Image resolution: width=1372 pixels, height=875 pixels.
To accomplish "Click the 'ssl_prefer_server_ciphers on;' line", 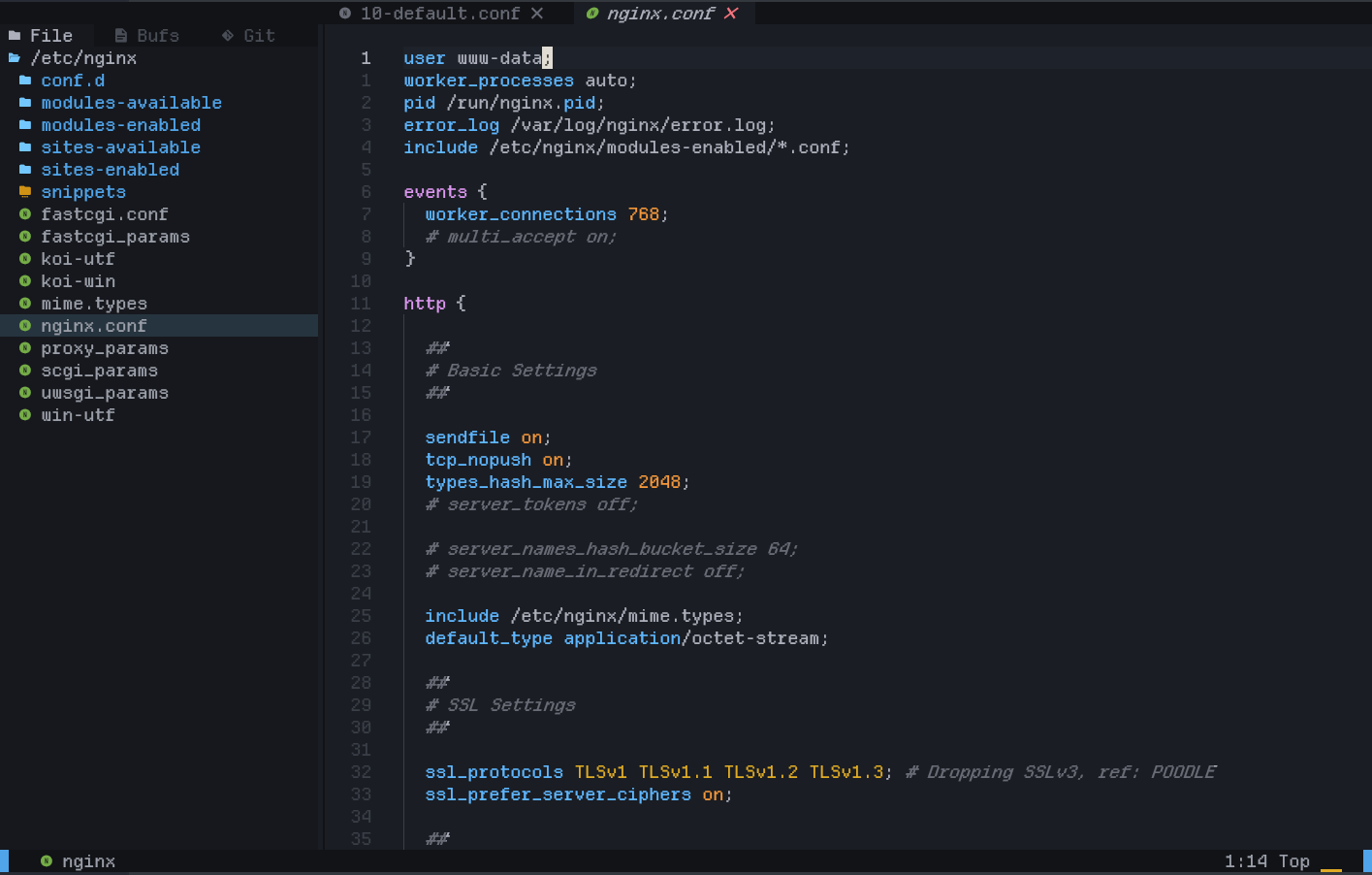I will click(579, 794).
